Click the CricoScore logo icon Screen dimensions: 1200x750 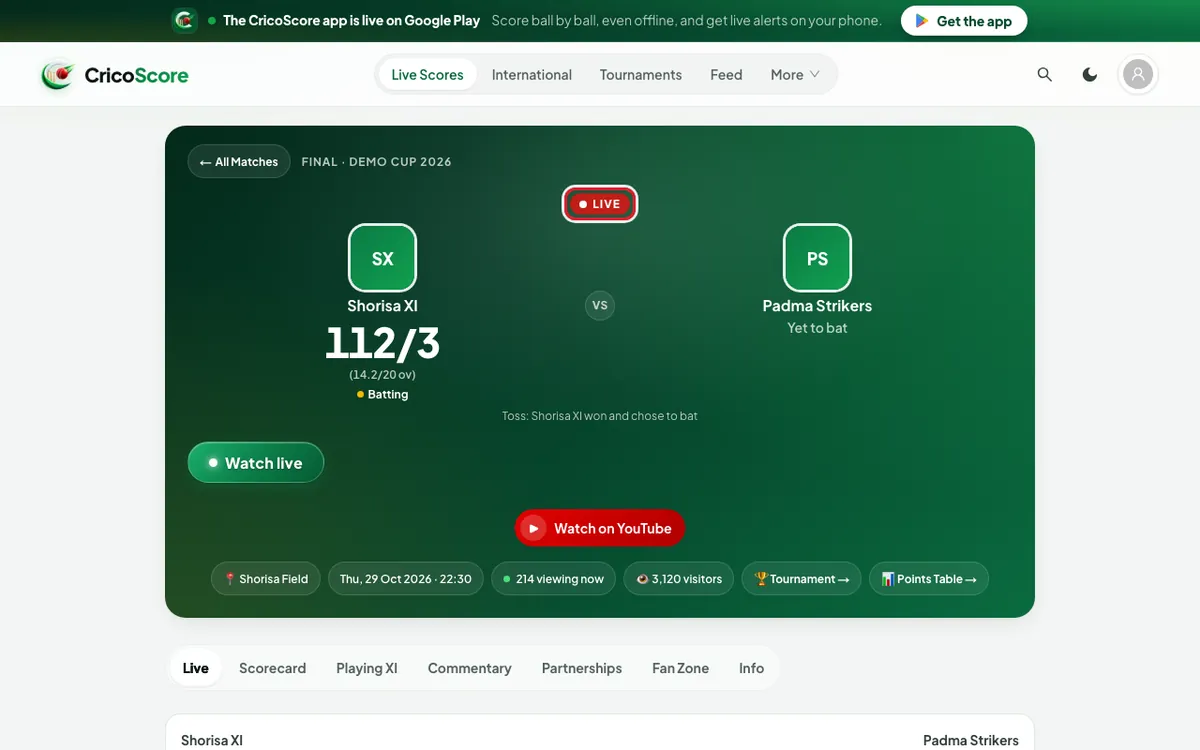tap(58, 75)
